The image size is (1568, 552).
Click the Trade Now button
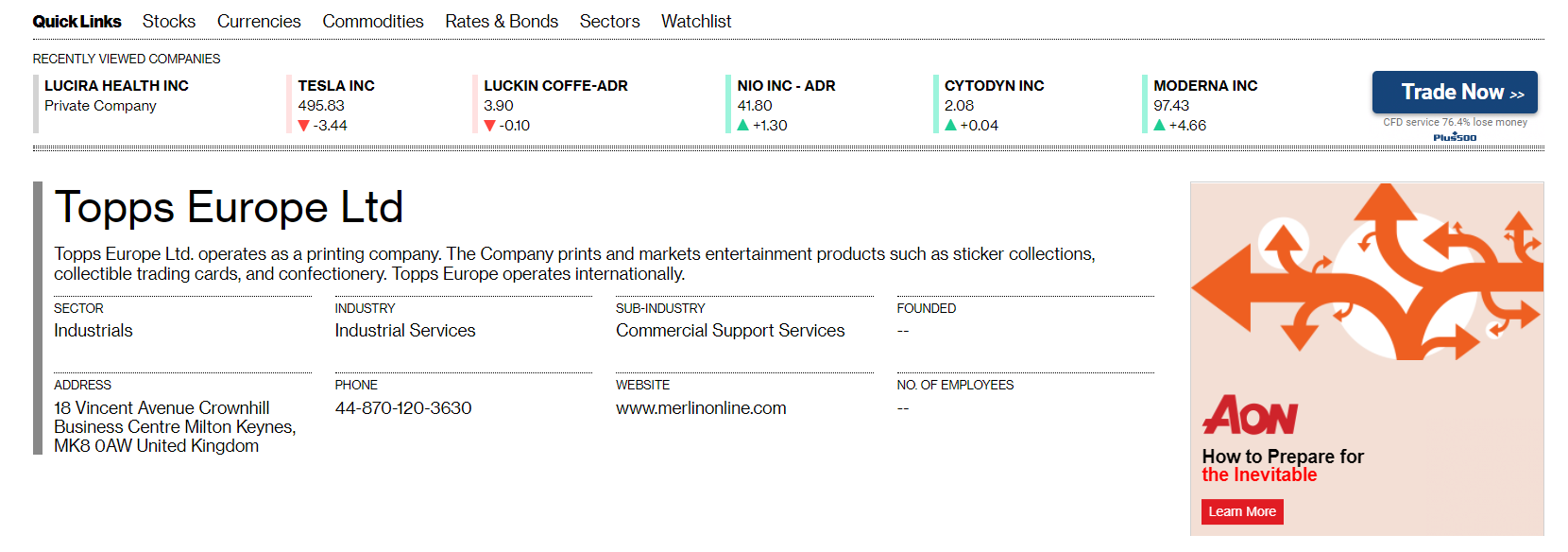(x=1454, y=92)
